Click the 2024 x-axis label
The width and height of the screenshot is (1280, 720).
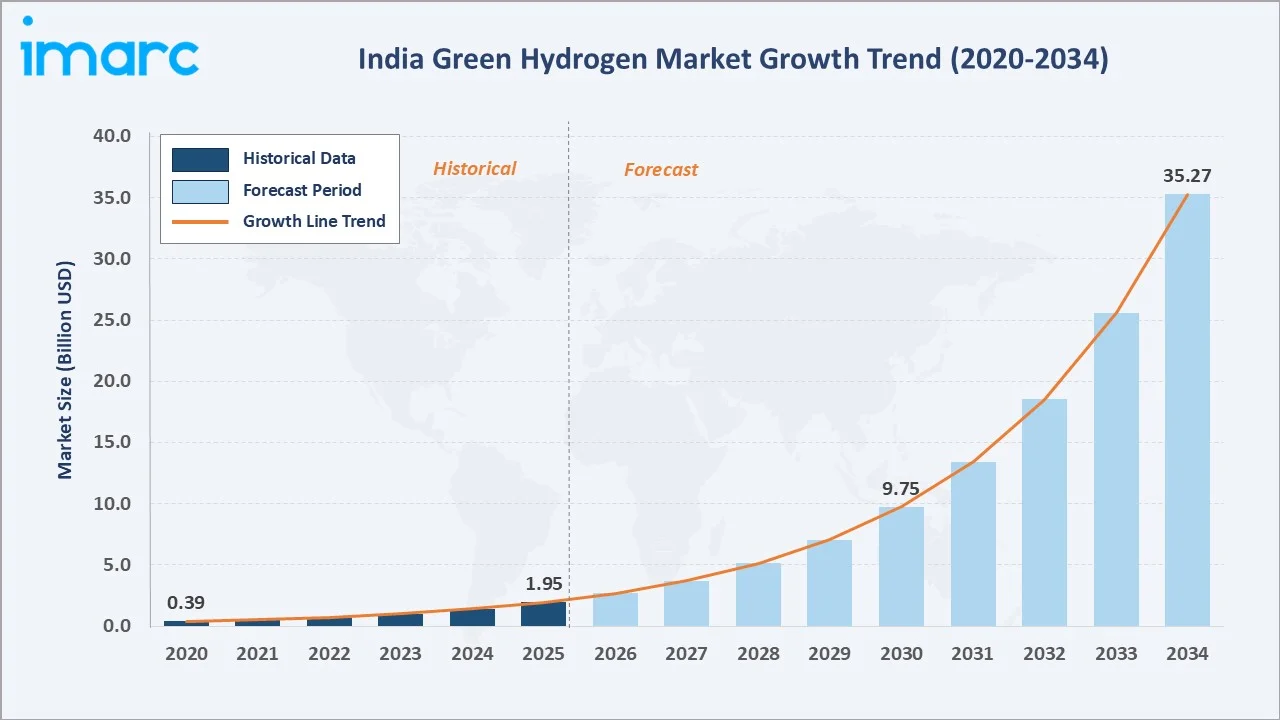coord(472,654)
